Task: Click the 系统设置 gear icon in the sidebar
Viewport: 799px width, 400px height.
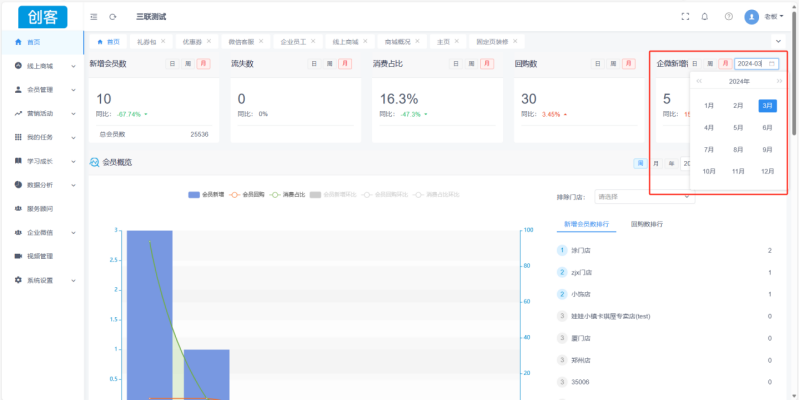Action: pos(18,280)
